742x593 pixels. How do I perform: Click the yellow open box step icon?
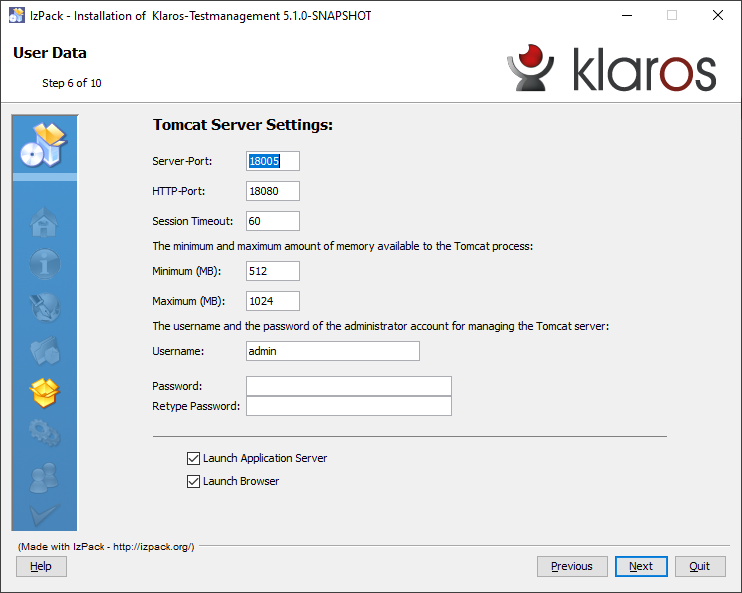click(45, 393)
